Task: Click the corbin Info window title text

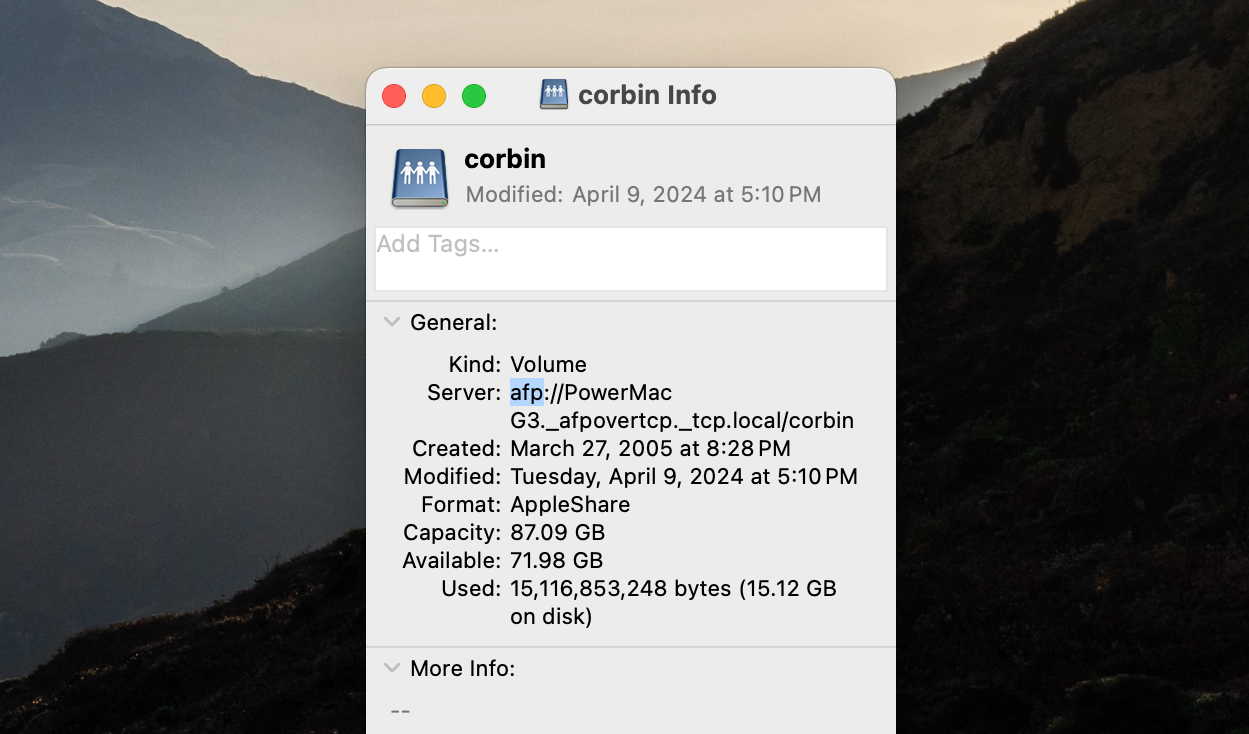Action: (647, 95)
